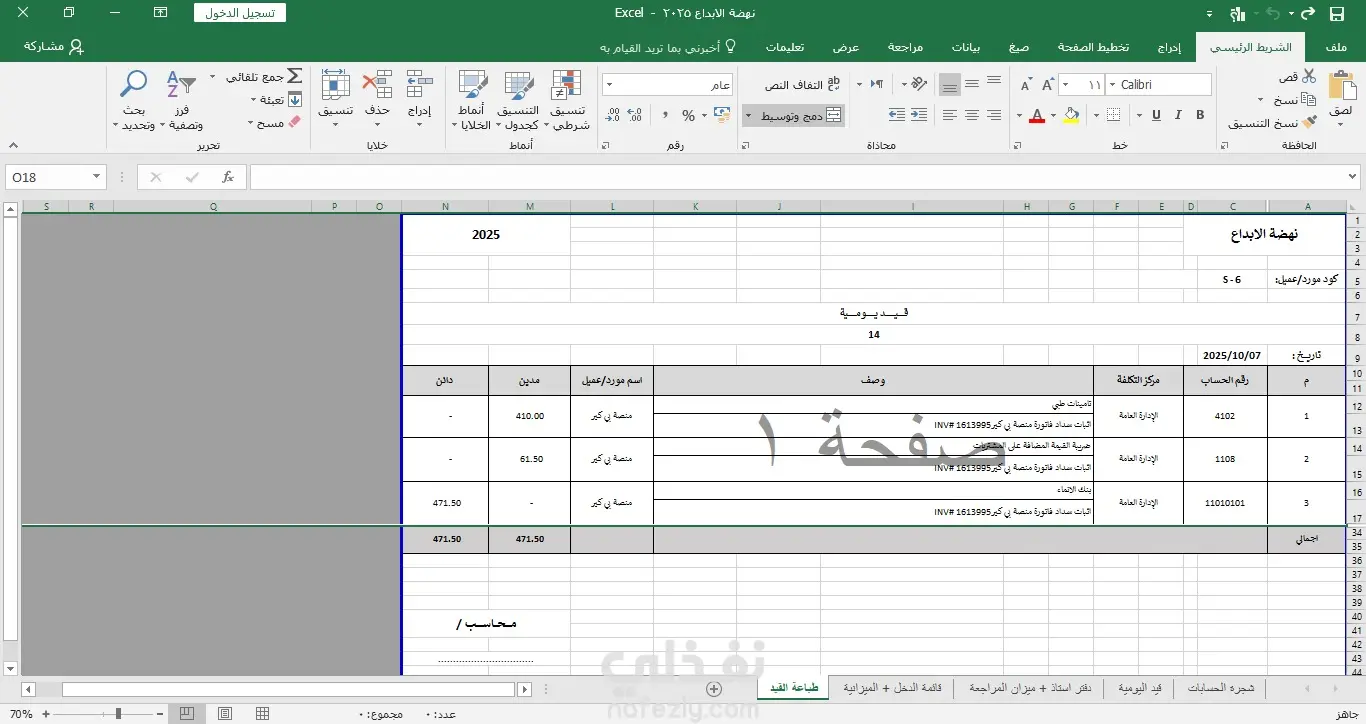Open Conditional Formatting (تنسيق شرطي)
1366x724 pixels.
coord(568,100)
